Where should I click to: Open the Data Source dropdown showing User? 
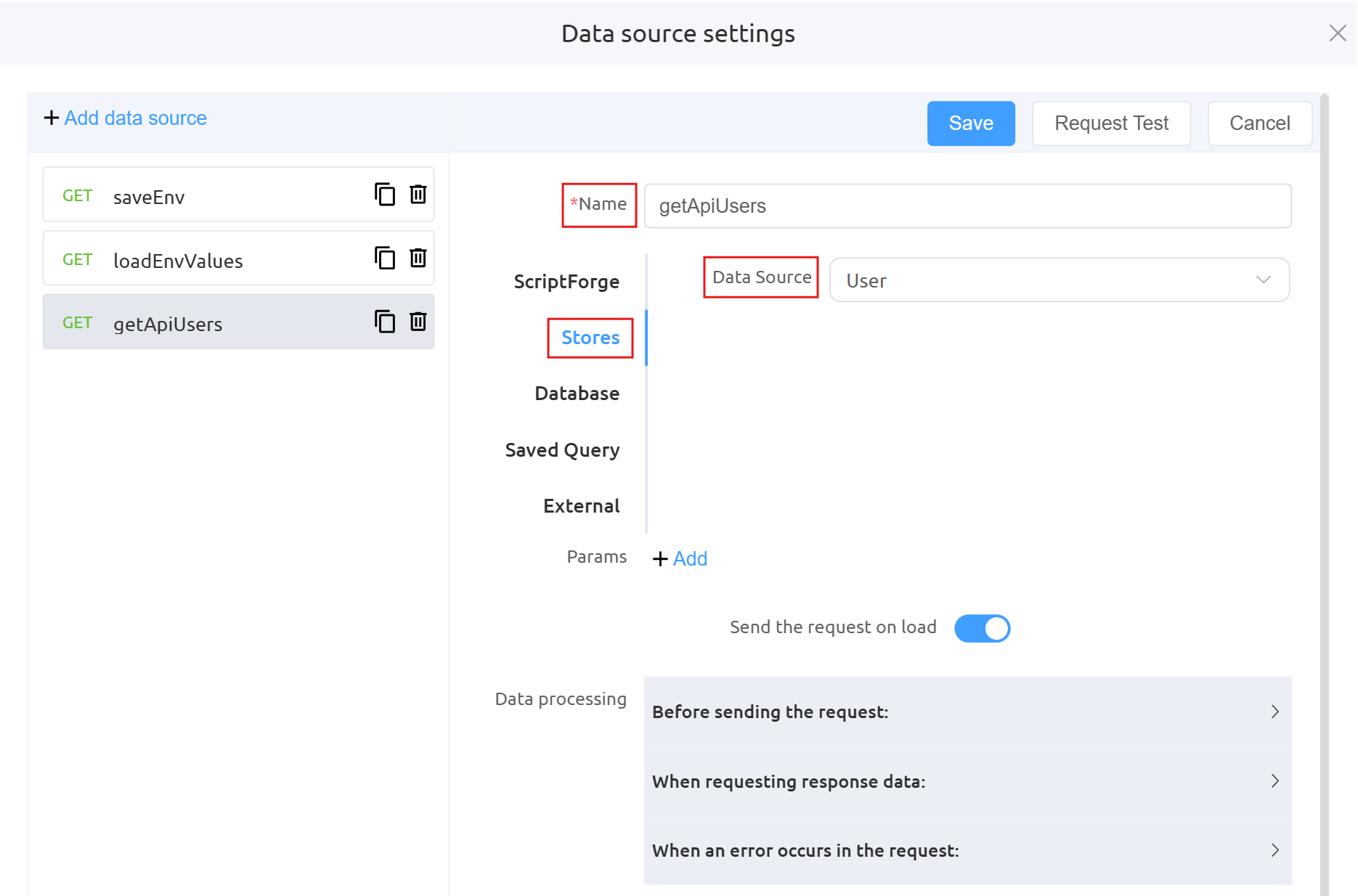click(x=1059, y=280)
